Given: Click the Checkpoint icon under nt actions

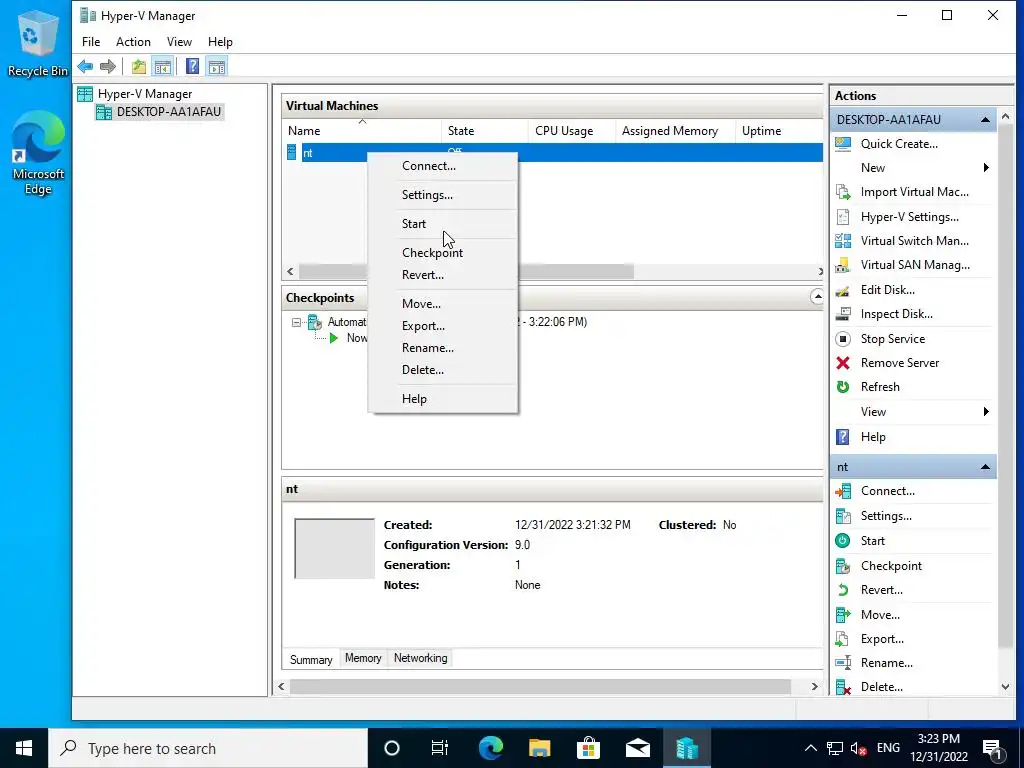Looking at the screenshot, I should point(843,566).
